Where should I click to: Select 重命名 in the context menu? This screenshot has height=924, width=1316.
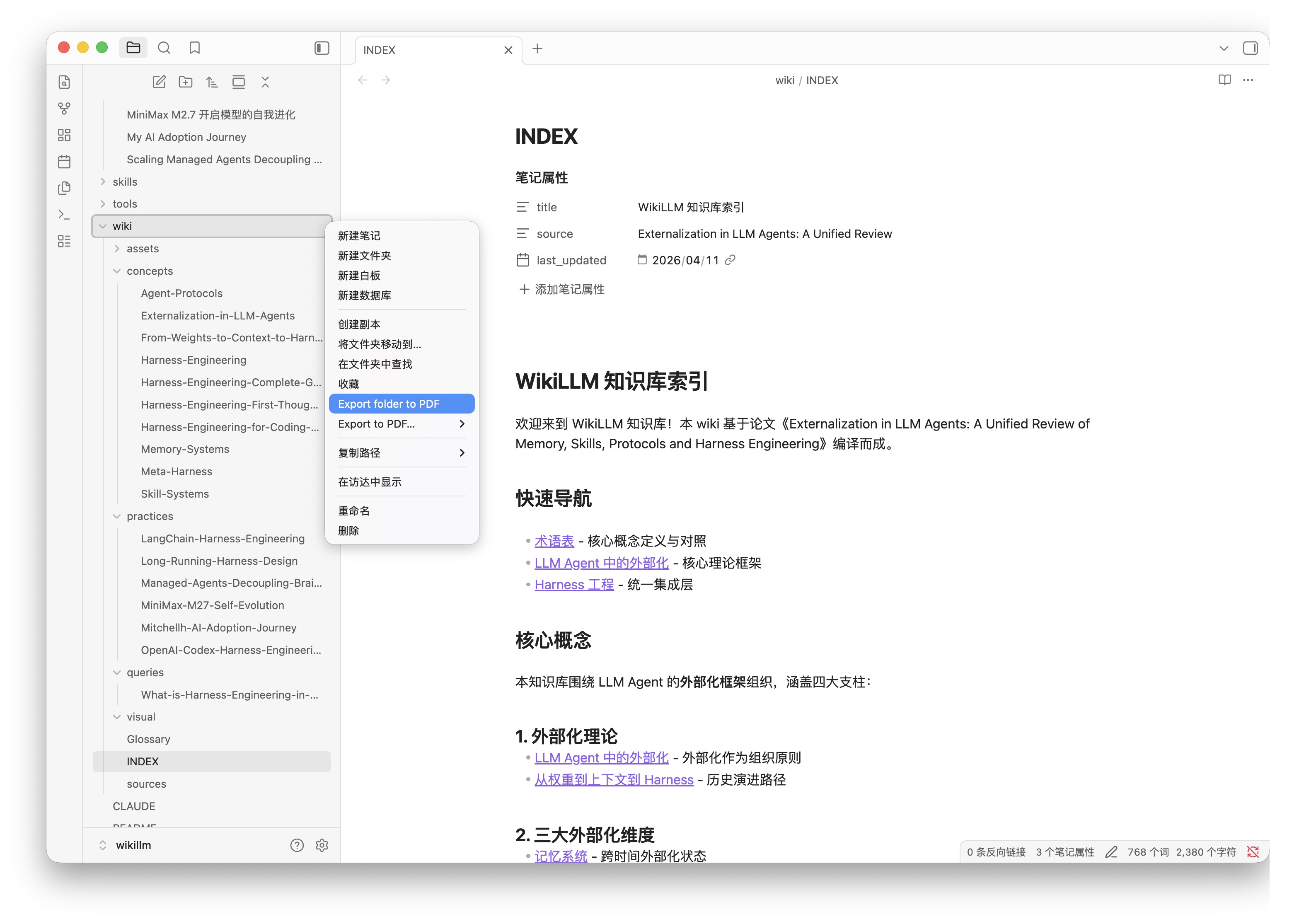coord(353,511)
